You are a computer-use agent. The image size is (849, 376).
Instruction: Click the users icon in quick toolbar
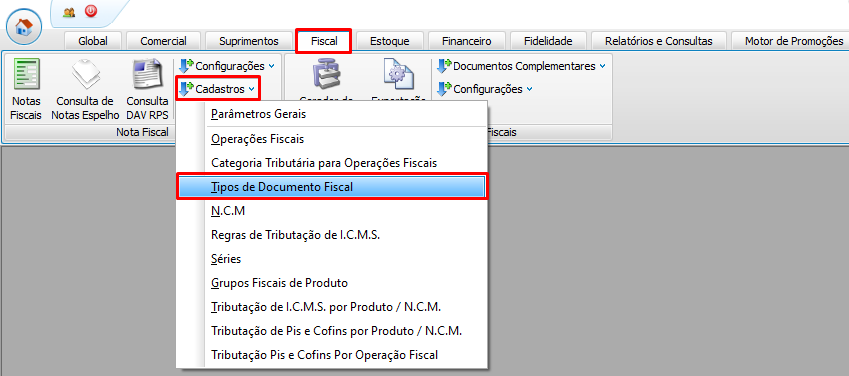(69, 12)
